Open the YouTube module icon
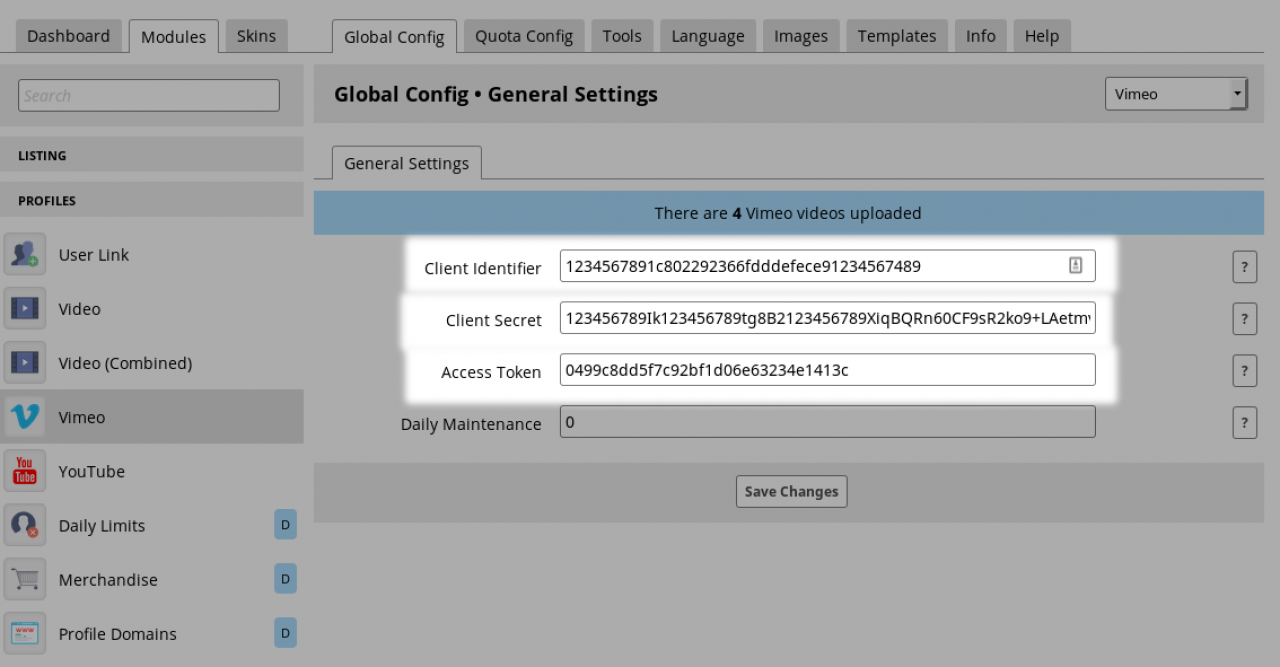 point(25,471)
